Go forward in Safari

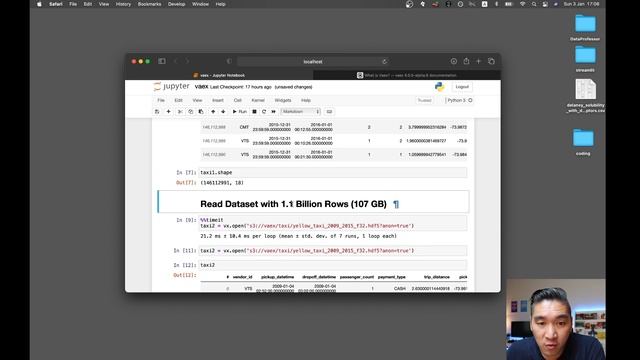(187, 61)
